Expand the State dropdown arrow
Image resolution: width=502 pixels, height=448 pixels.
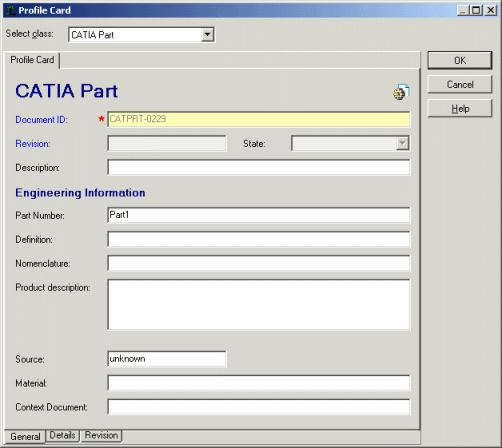[x=403, y=143]
